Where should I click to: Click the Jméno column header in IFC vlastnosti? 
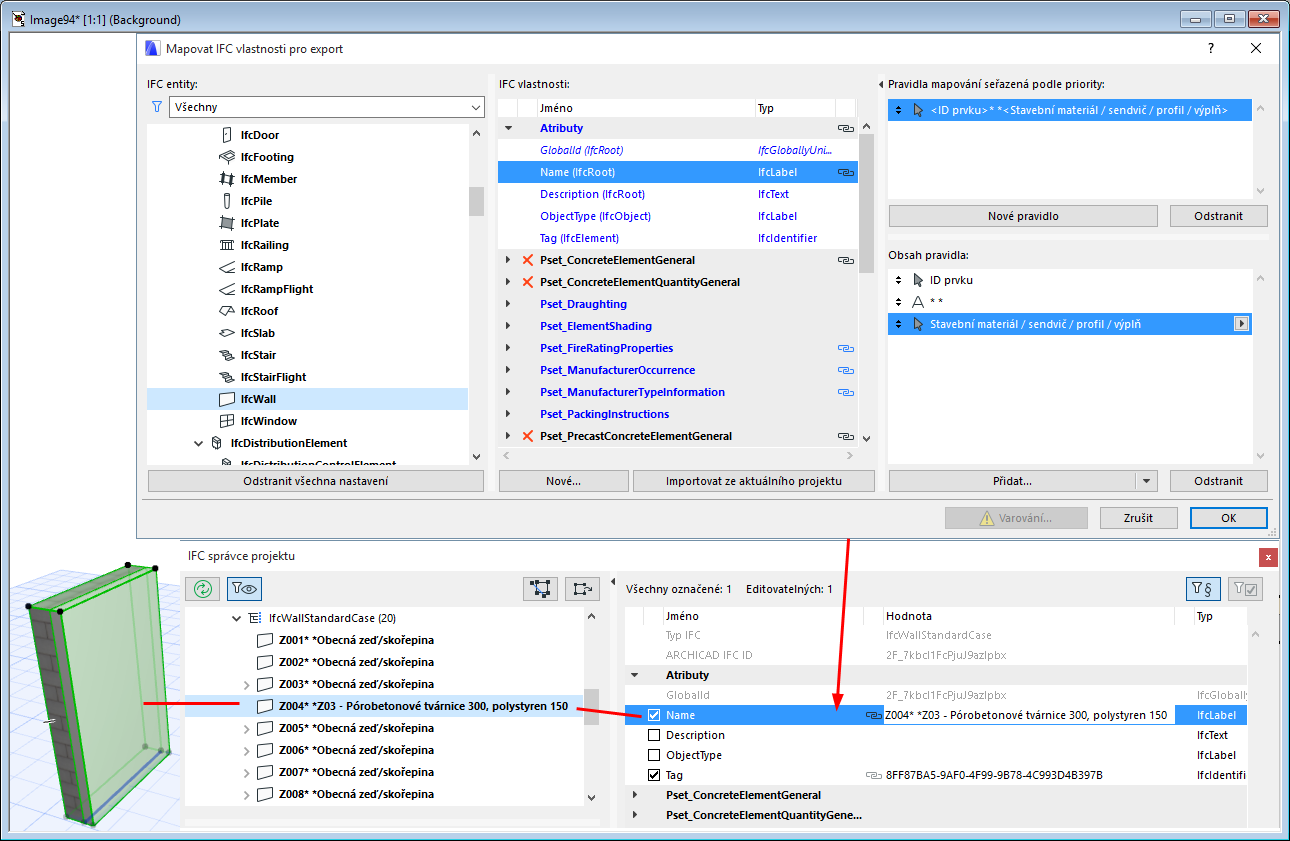(645, 108)
